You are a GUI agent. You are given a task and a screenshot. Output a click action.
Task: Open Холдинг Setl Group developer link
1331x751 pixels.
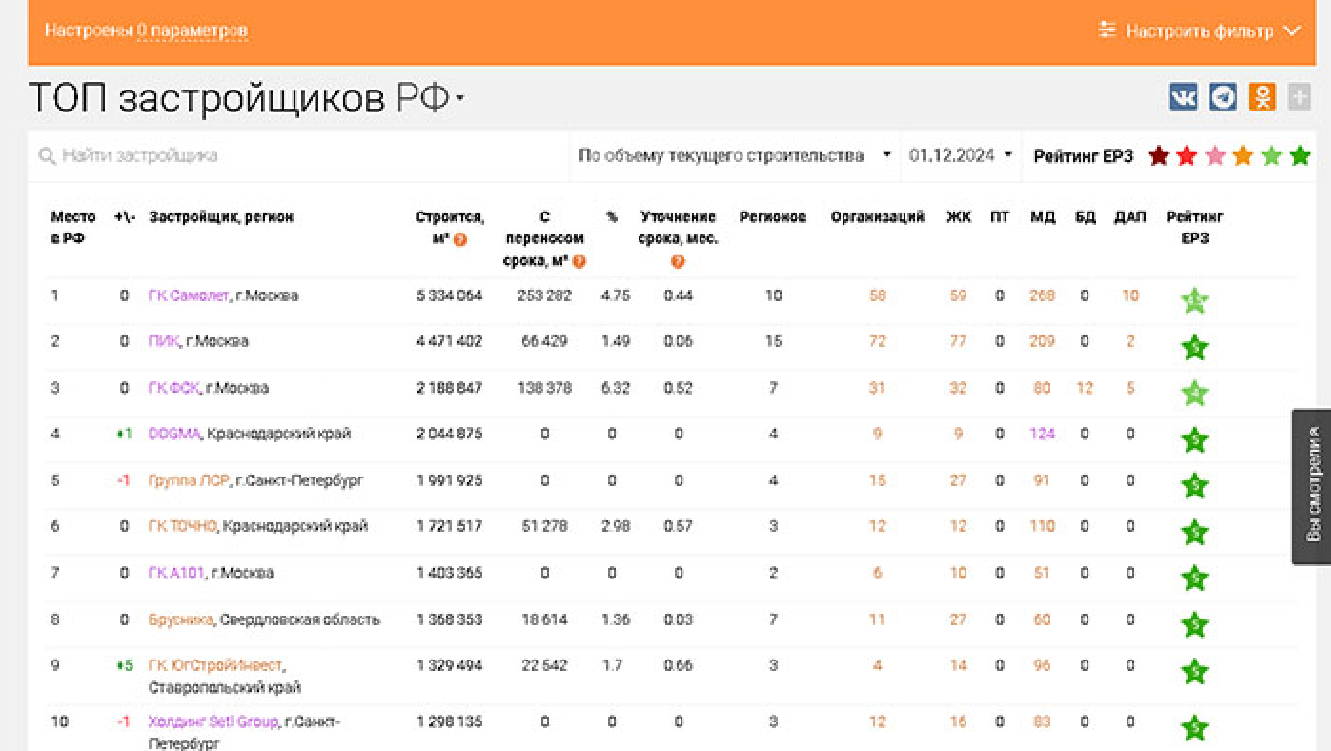[214, 722]
